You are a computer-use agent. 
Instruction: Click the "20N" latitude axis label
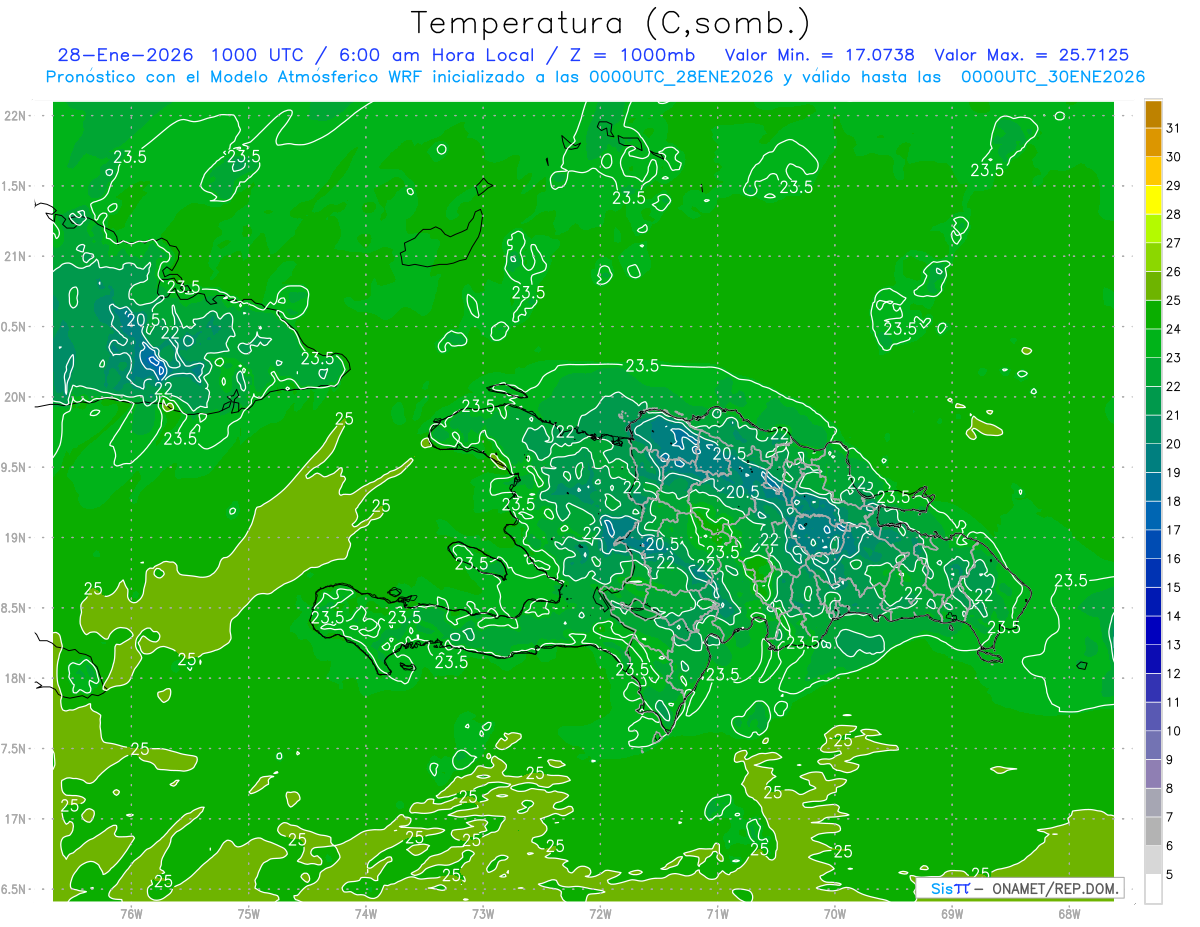pos(15,397)
